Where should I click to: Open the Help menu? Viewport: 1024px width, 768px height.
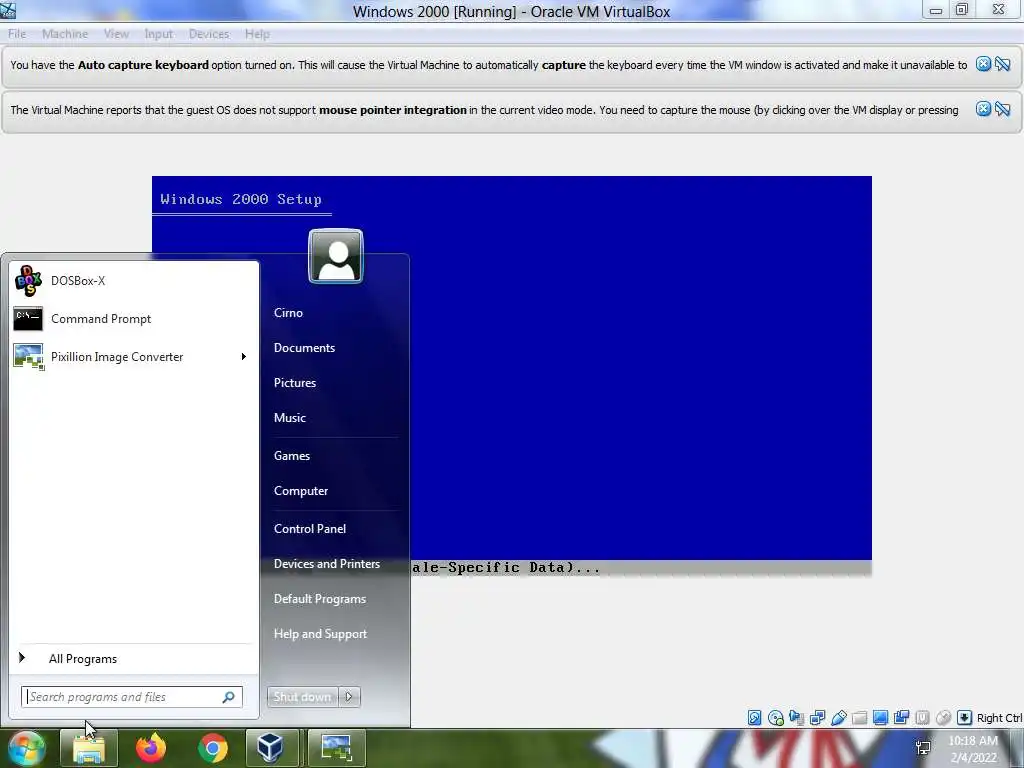point(257,34)
